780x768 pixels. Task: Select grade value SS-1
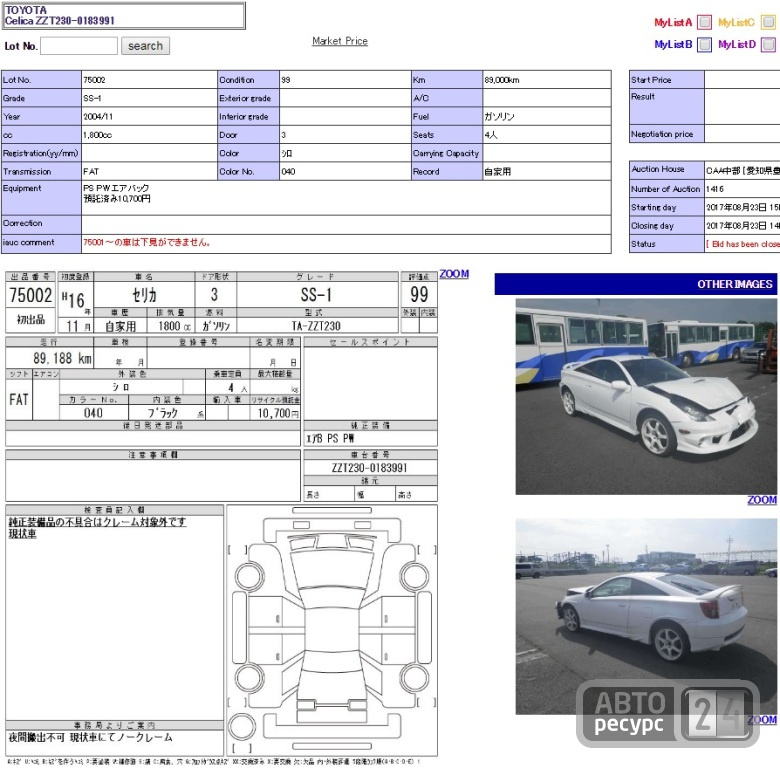92,98
